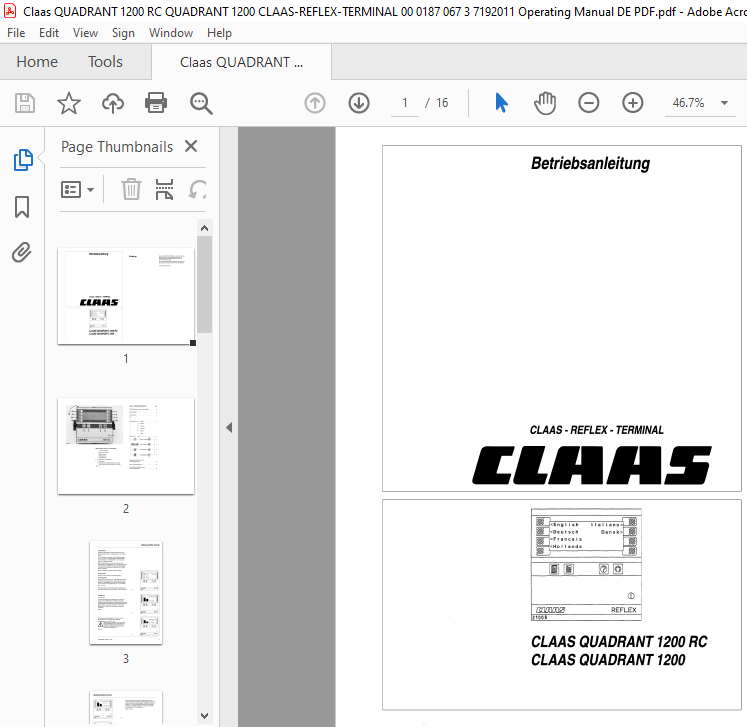Screen dimensions: 747x727
Task: Select the Claas QUADRANT document tab
Action: pos(241,62)
